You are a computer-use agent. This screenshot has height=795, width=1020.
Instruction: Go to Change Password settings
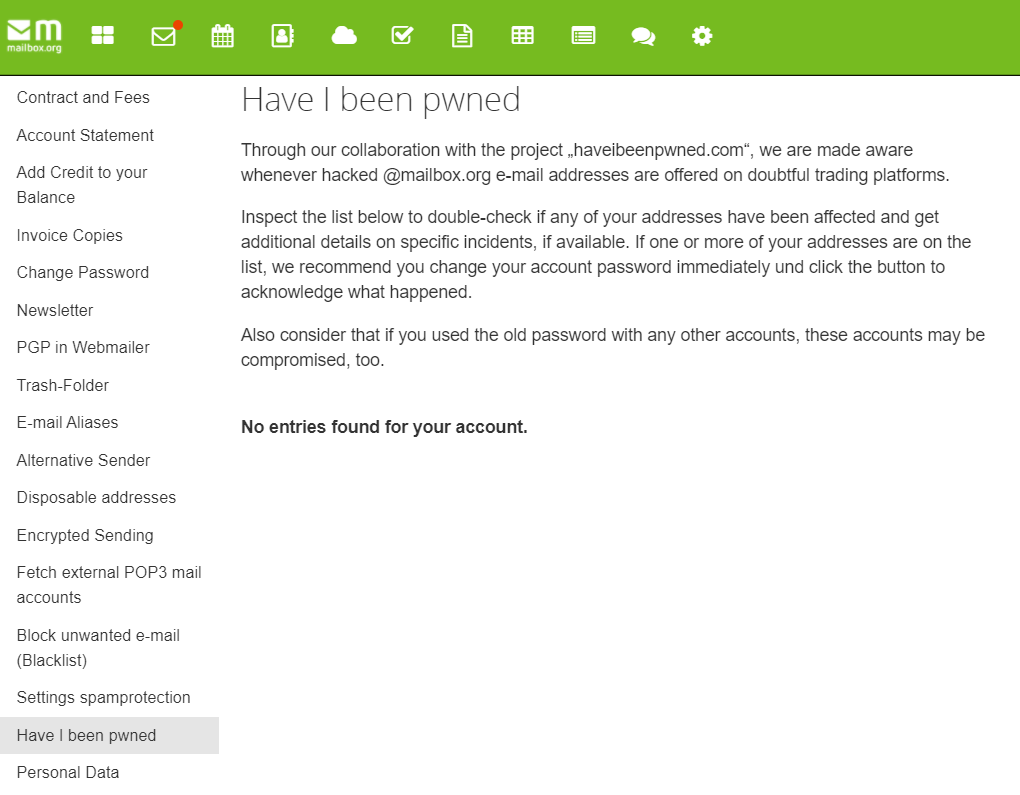pyautogui.click(x=83, y=273)
